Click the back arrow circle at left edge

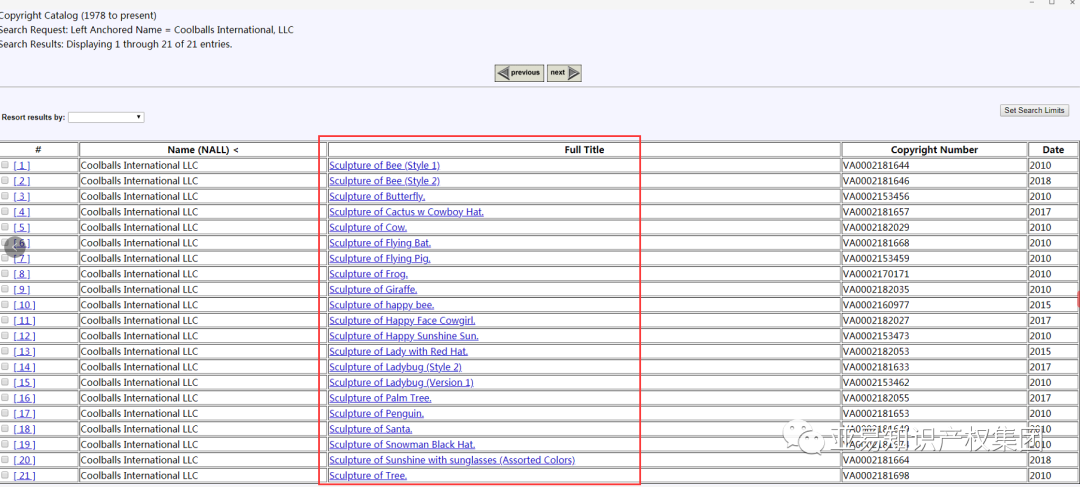pyautogui.click(x=14, y=246)
